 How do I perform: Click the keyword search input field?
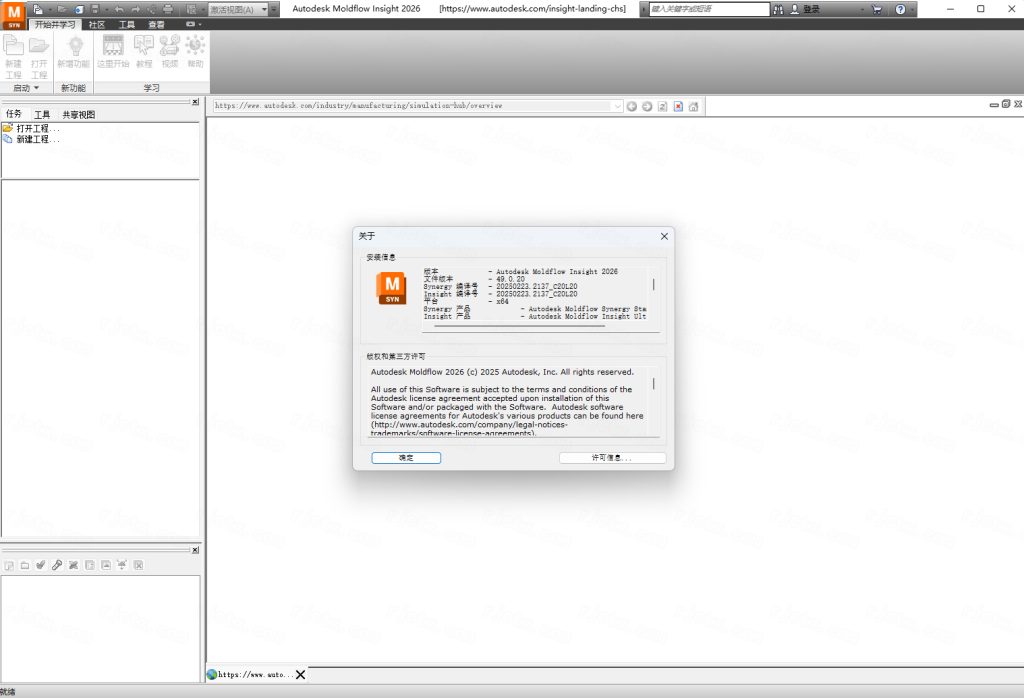[x=708, y=9]
